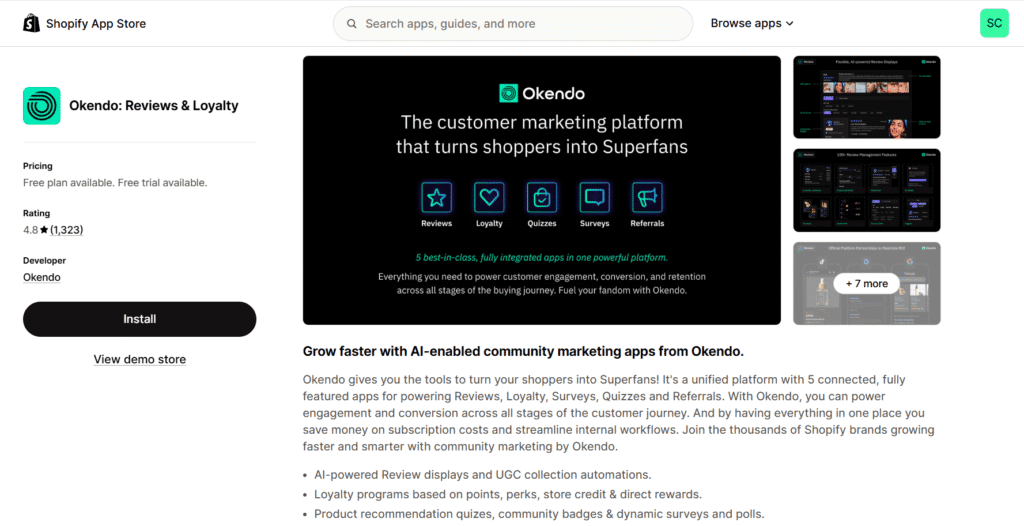Click the Reviews star icon in banner

point(436,197)
